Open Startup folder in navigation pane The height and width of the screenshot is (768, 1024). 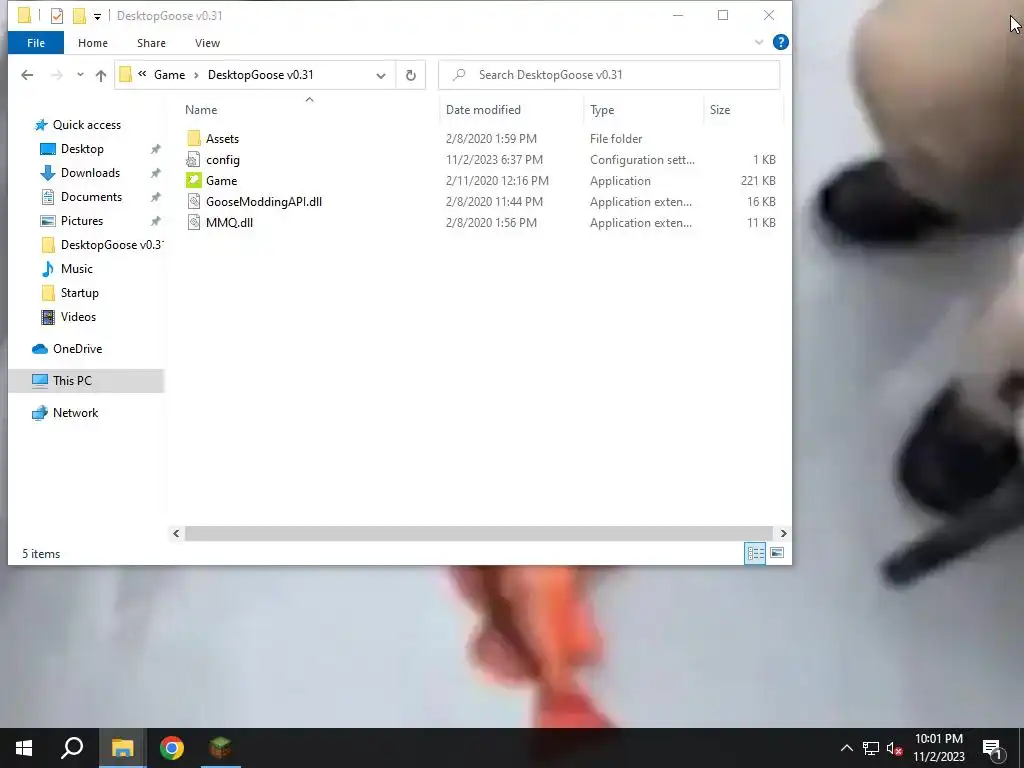coord(79,293)
